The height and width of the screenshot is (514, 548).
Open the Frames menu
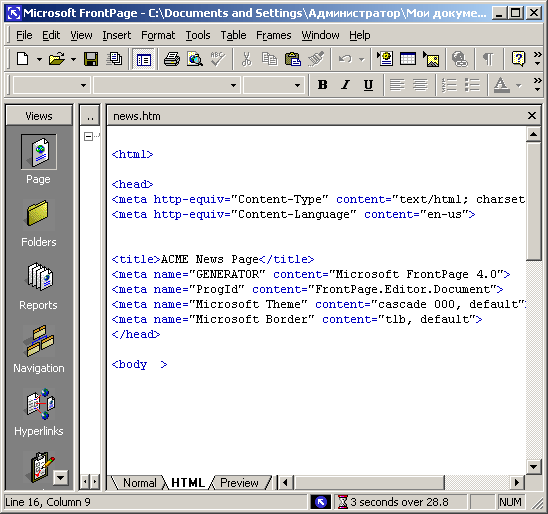point(273,35)
